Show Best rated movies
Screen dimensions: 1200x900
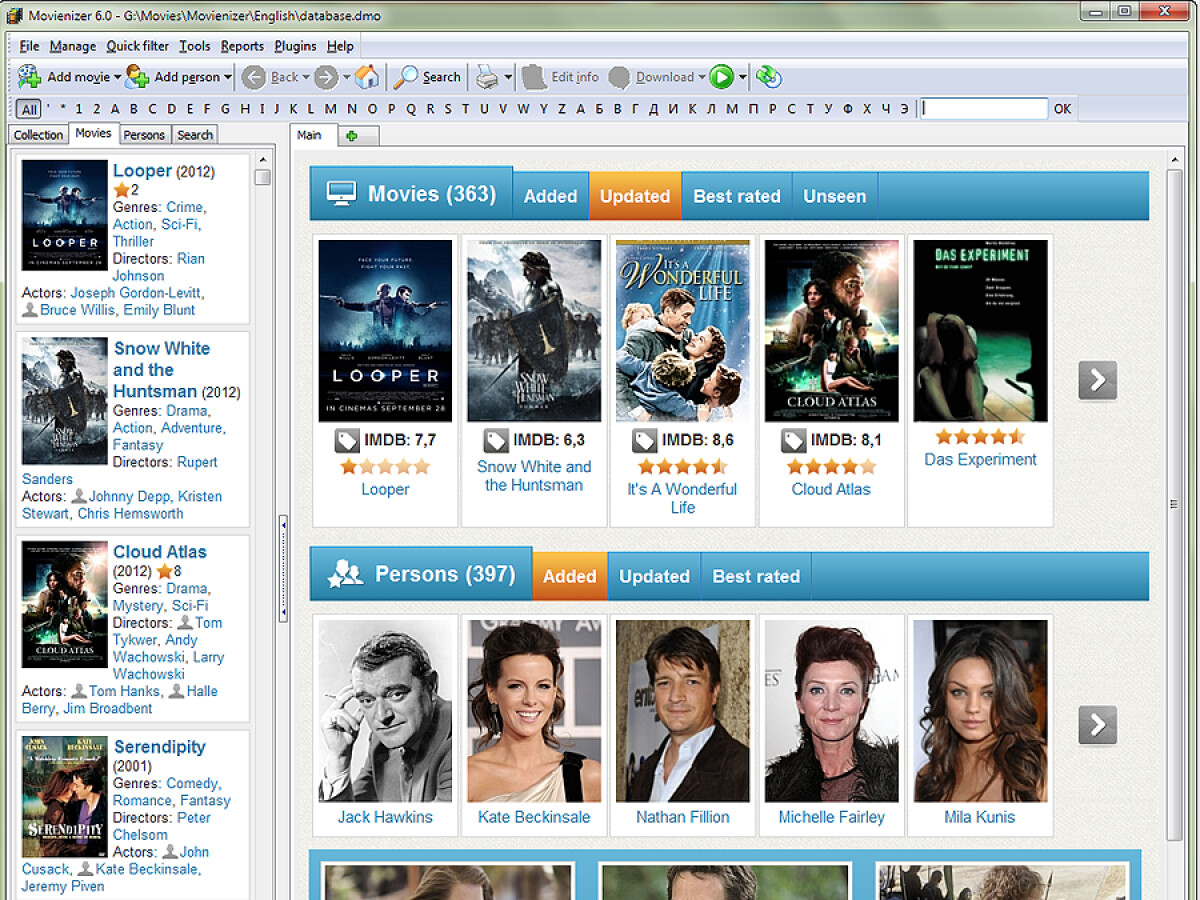click(736, 196)
